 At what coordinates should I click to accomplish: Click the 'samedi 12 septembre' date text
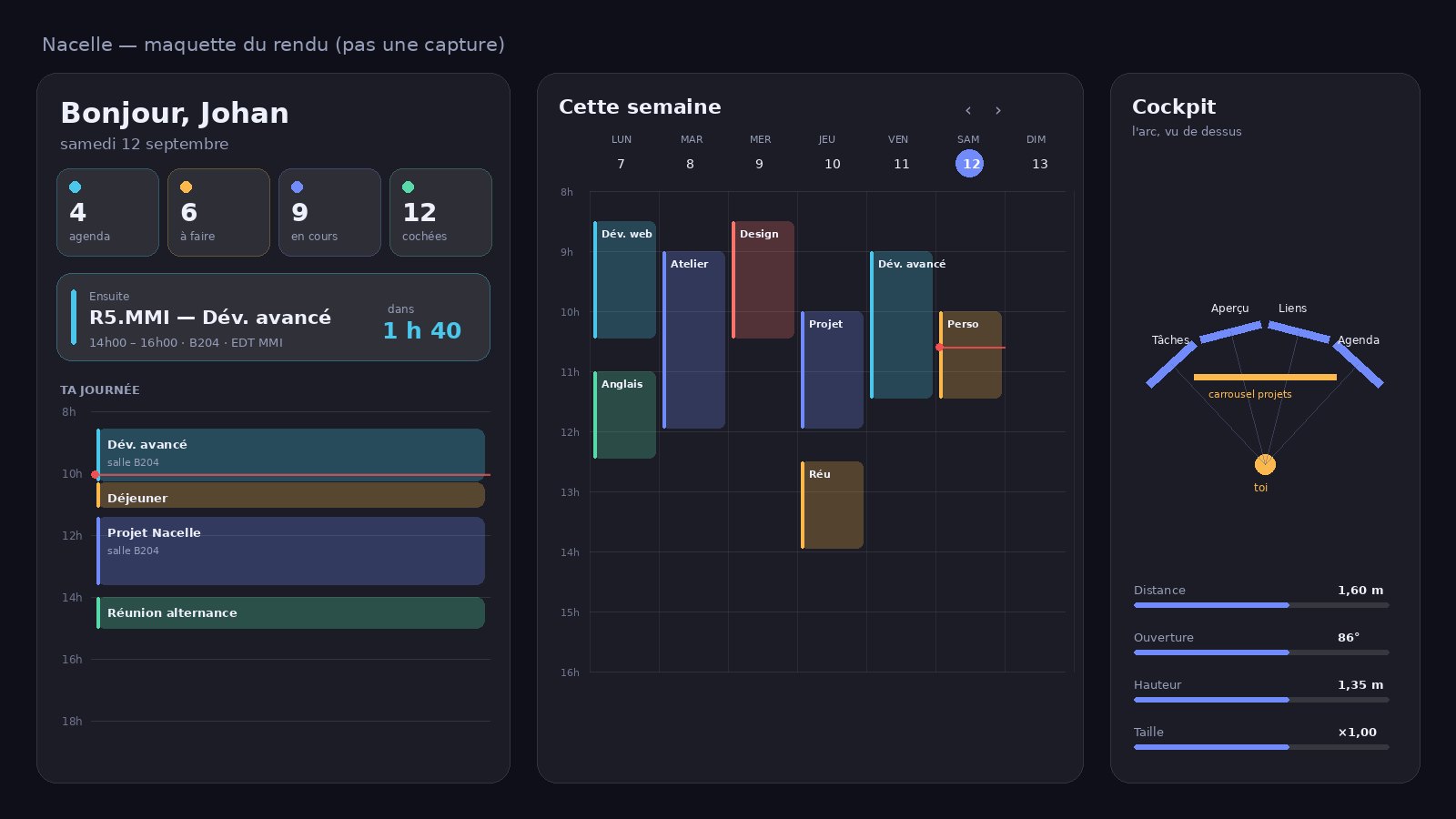click(145, 144)
